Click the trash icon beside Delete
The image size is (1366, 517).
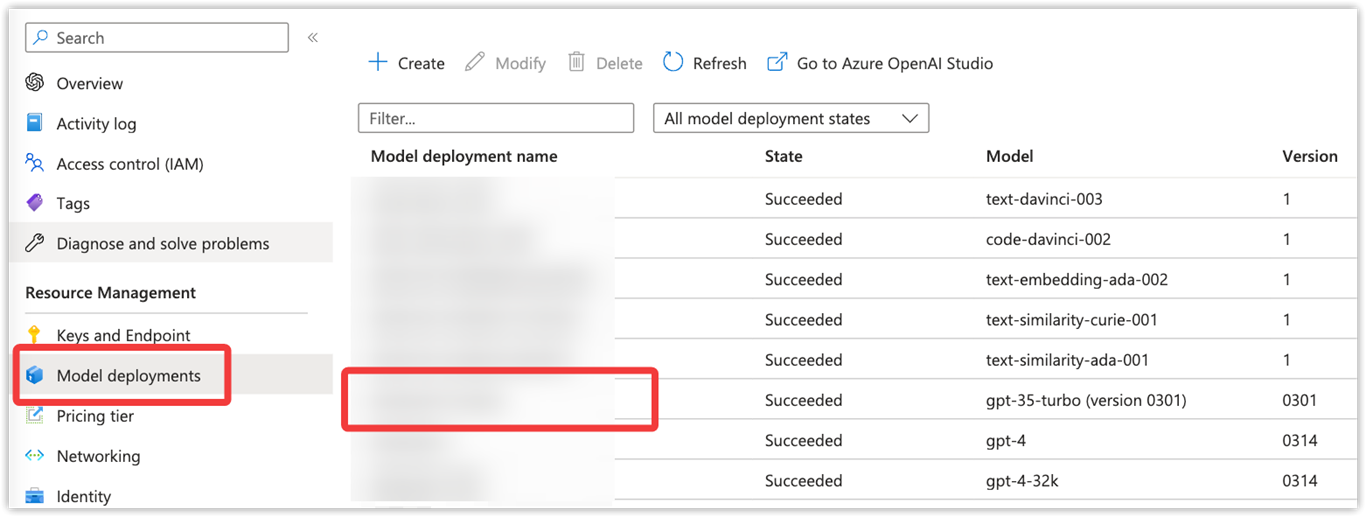576,62
